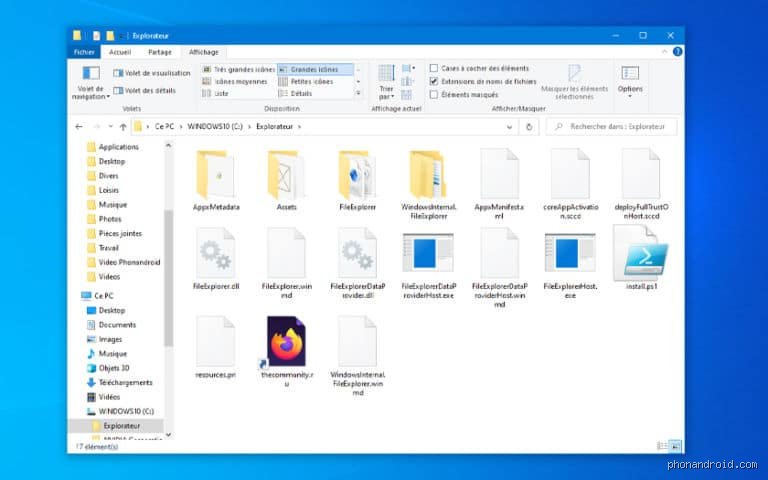Choose Très grandes icônes layout

(239, 70)
